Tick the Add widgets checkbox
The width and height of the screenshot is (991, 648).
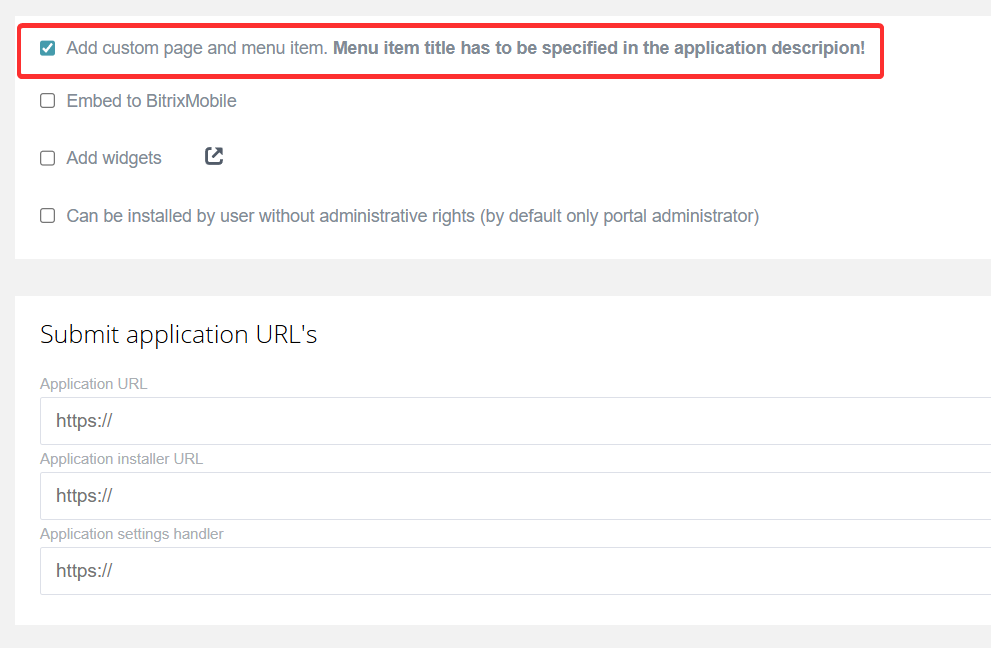pos(48,158)
